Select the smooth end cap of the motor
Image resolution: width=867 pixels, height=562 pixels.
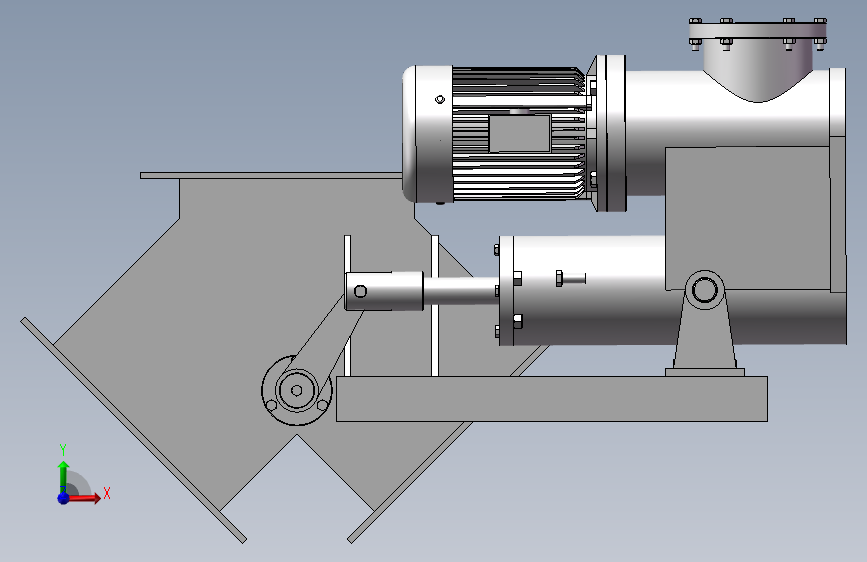point(427,134)
